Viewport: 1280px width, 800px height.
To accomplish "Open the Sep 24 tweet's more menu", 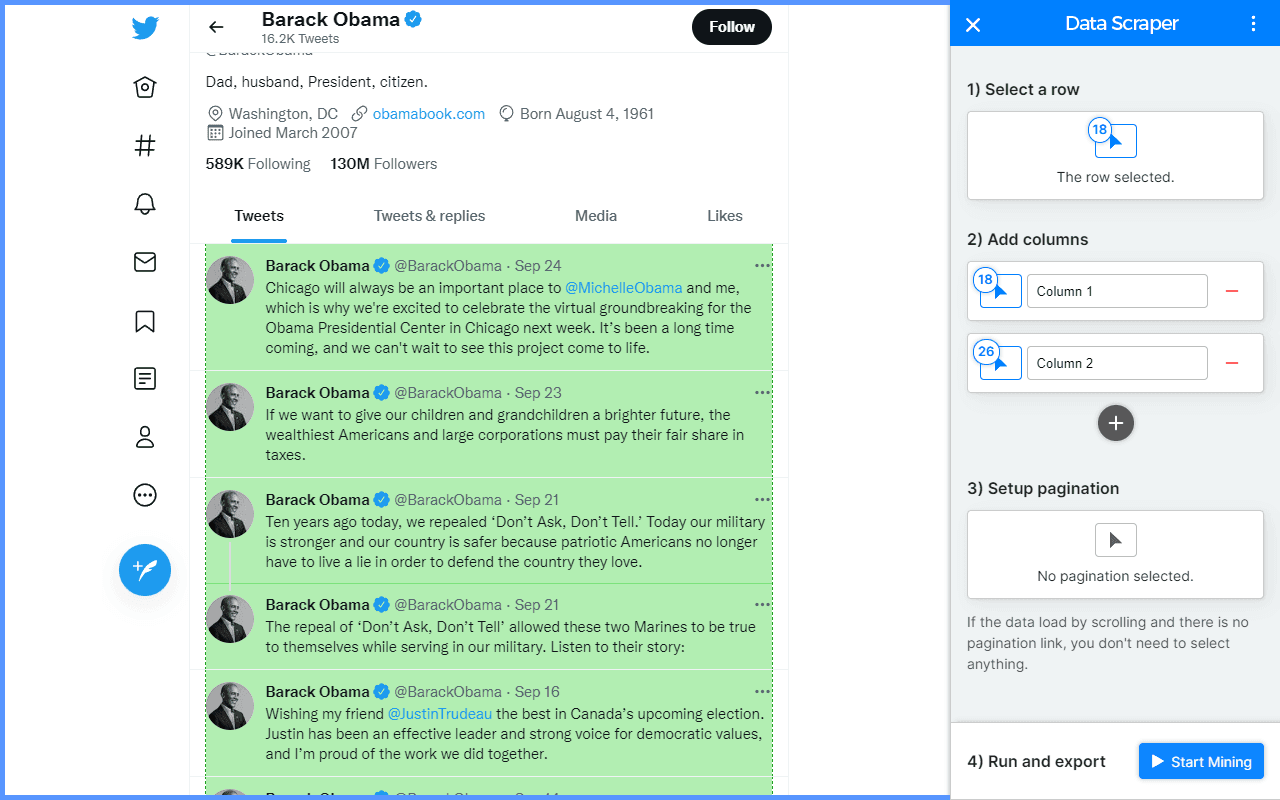I will [762, 266].
